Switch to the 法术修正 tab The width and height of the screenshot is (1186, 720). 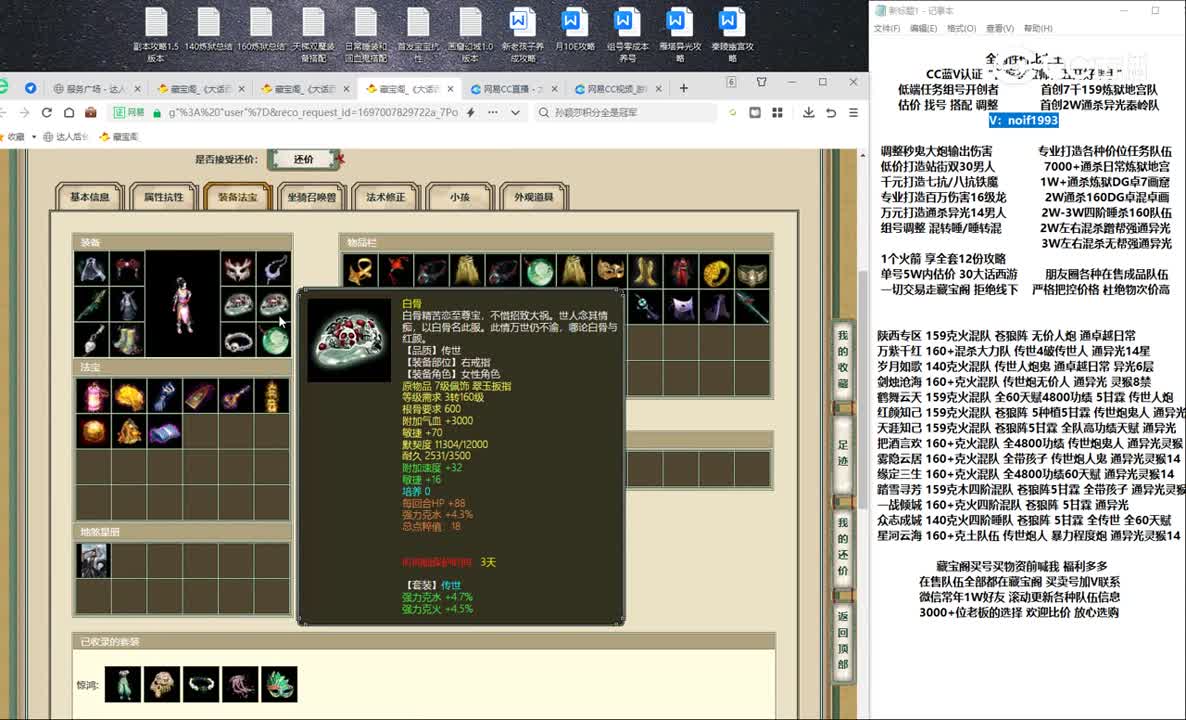click(386, 197)
